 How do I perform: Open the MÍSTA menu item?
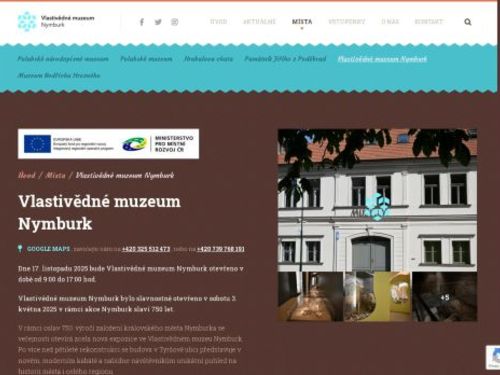pos(302,22)
